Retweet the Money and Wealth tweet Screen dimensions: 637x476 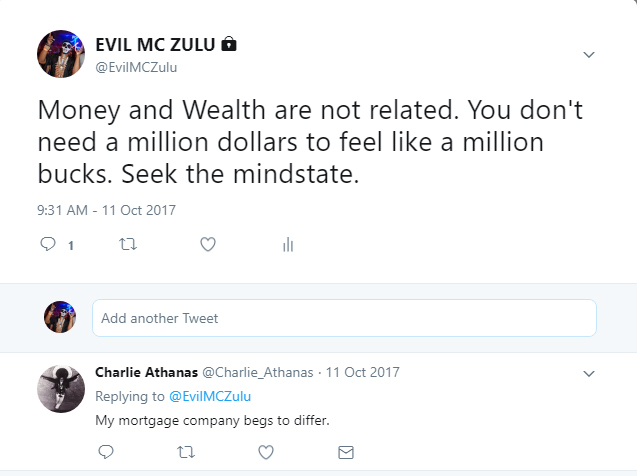click(x=127, y=244)
